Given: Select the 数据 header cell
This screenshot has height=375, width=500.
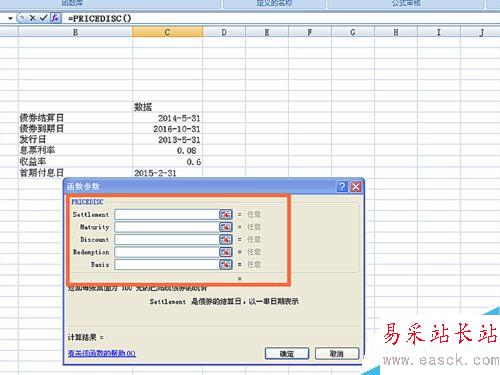Looking at the screenshot, I should pyautogui.click(x=167, y=107).
